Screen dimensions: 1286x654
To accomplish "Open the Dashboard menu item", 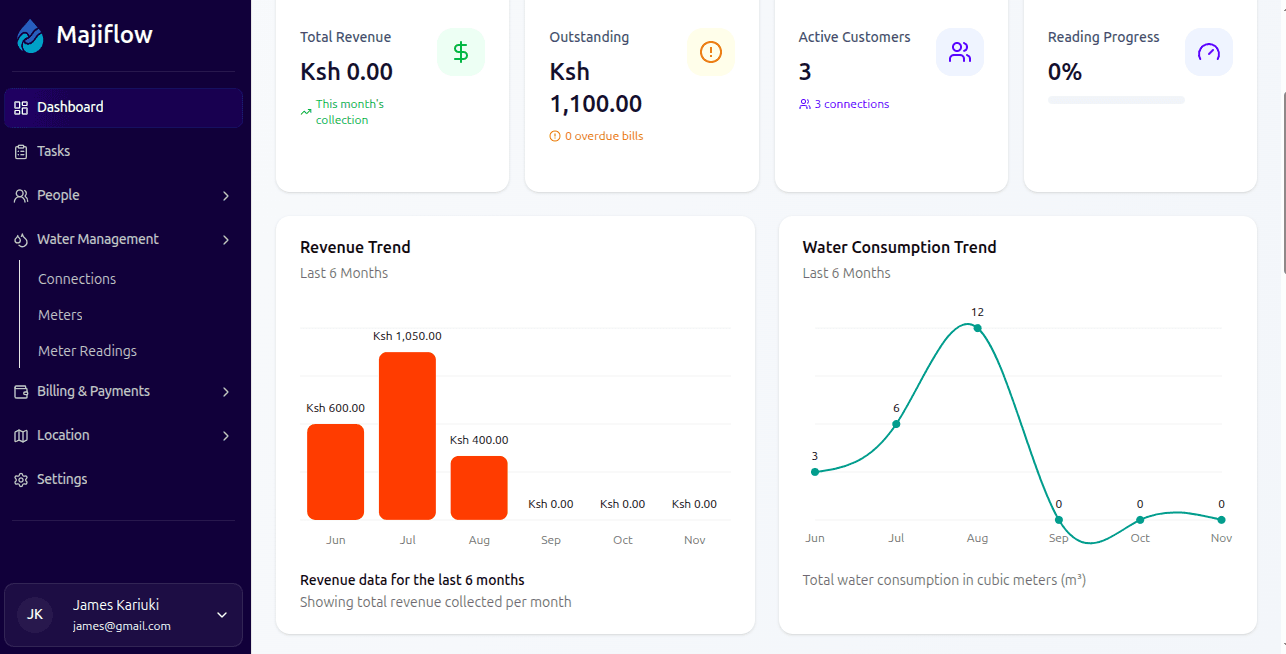I will click(70, 107).
